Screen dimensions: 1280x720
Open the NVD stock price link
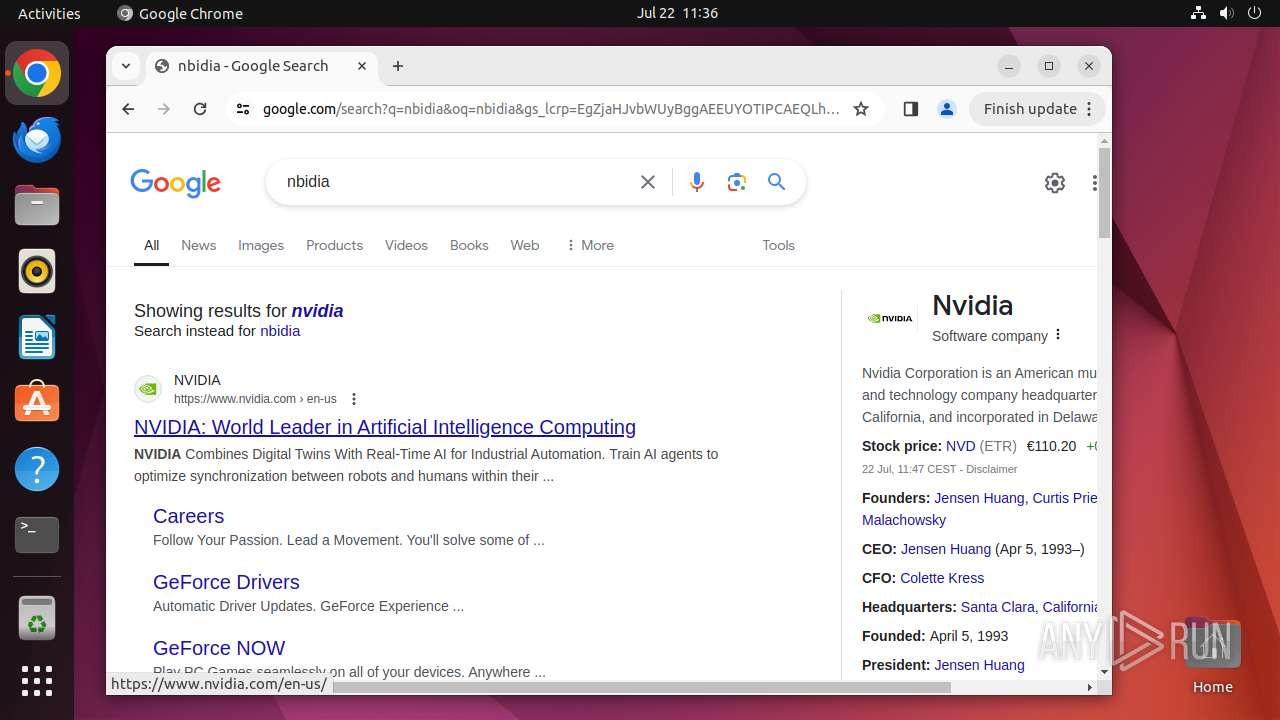(960, 446)
